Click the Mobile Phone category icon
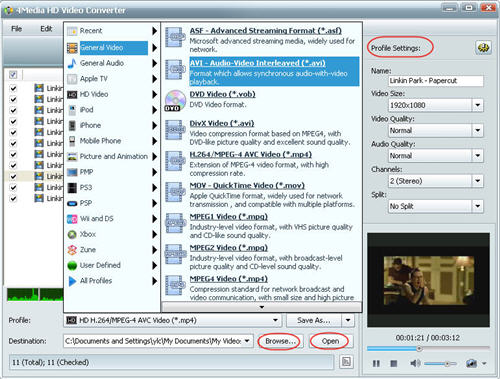The image size is (500, 379). click(72, 141)
